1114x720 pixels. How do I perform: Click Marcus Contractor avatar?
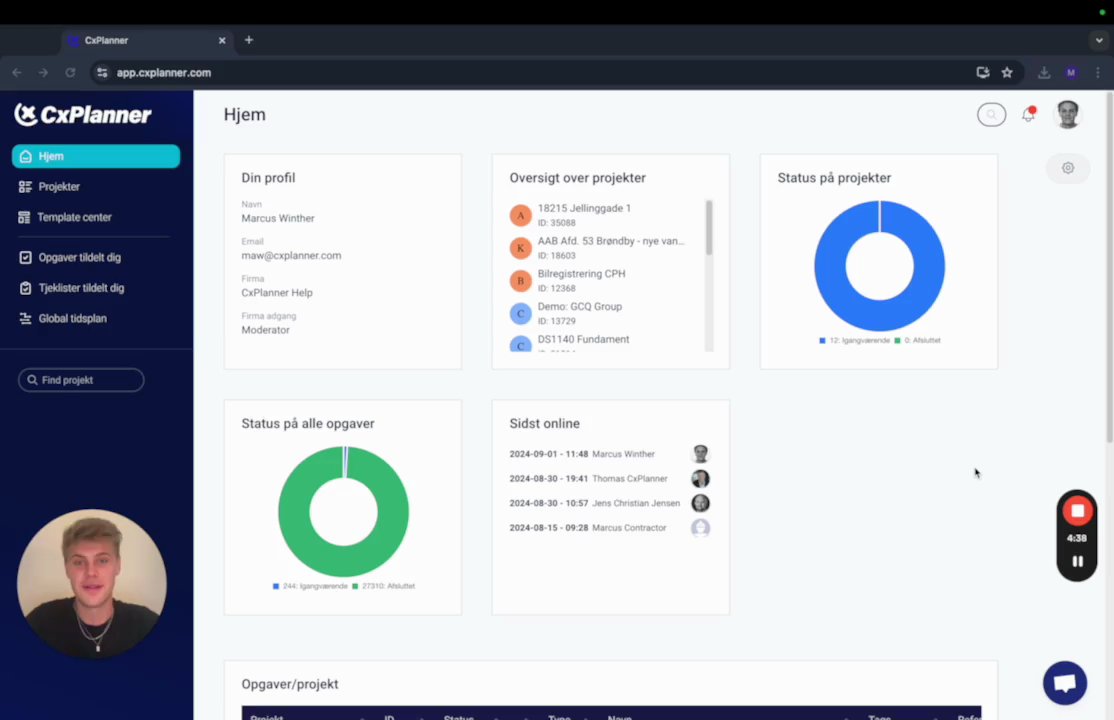[x=701, y=527]
